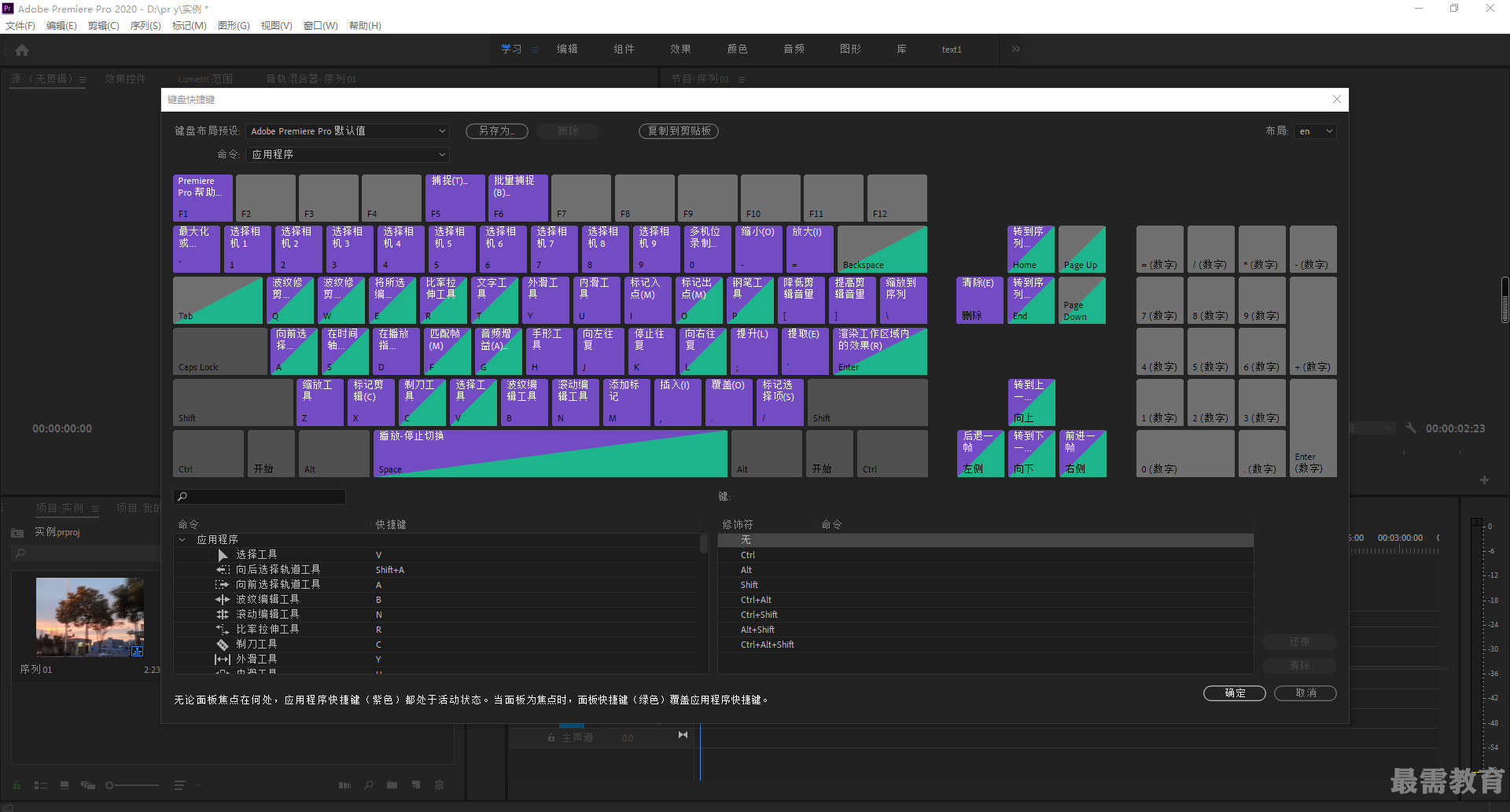Click the project thumbnail zoom slider

click(x=134, y=785)
